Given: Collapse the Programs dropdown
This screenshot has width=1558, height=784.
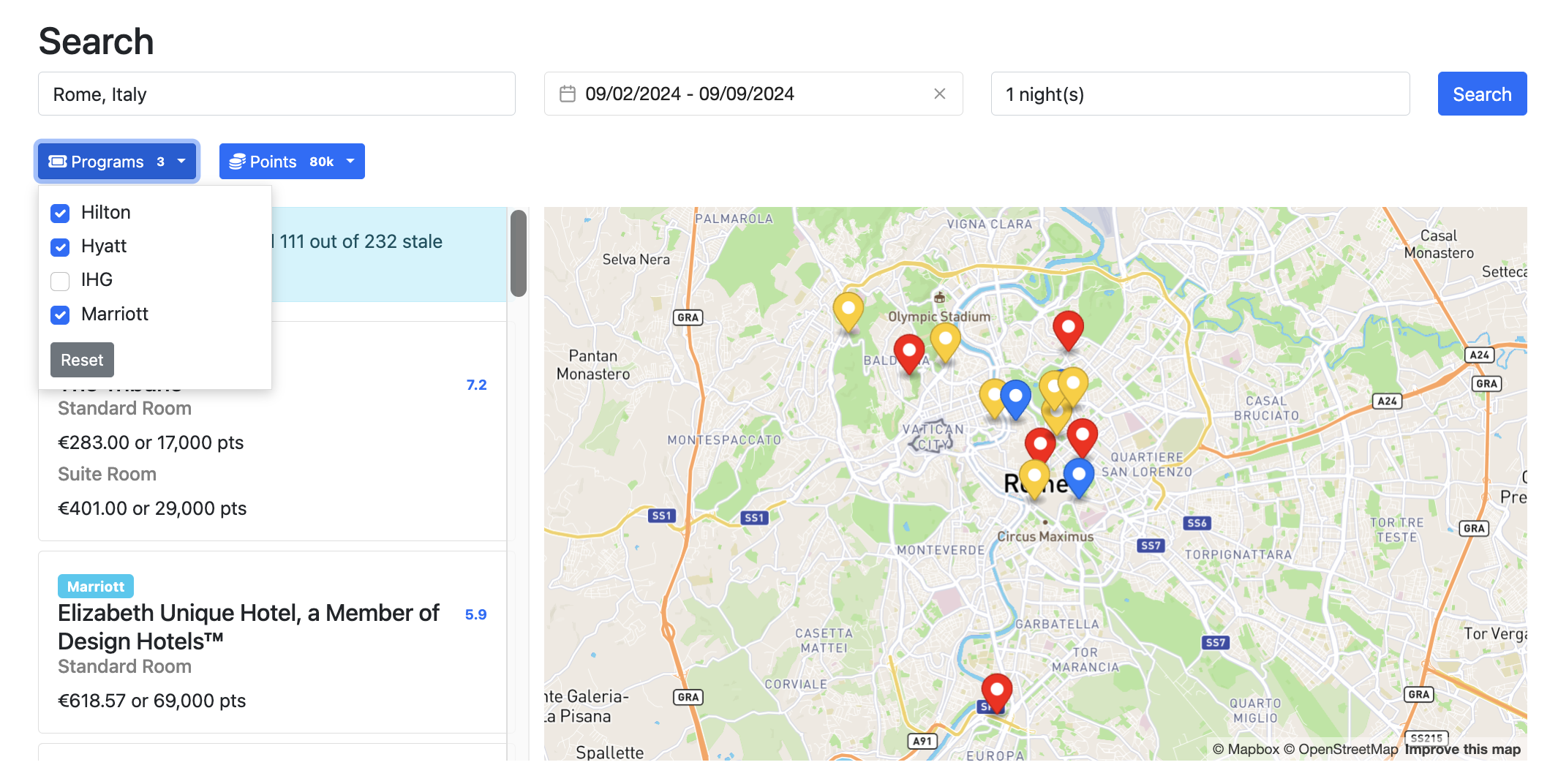Looking at the screenshot, I should (117, 162).
